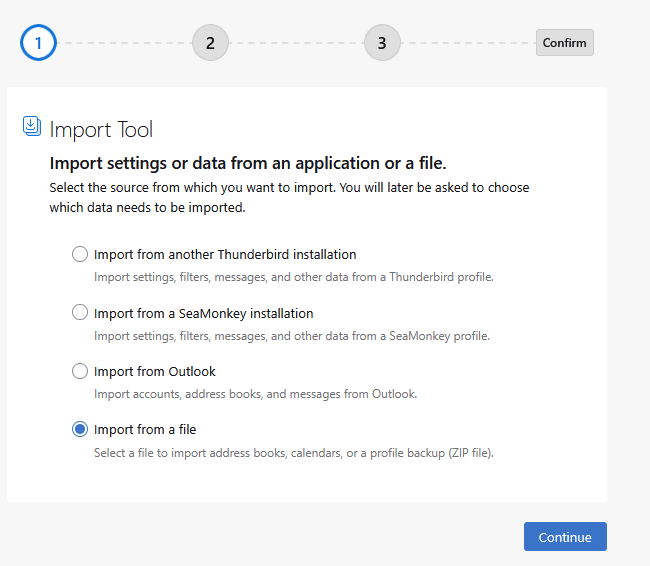Click the Confirm step label
The image size is (650, 566).
564,43
